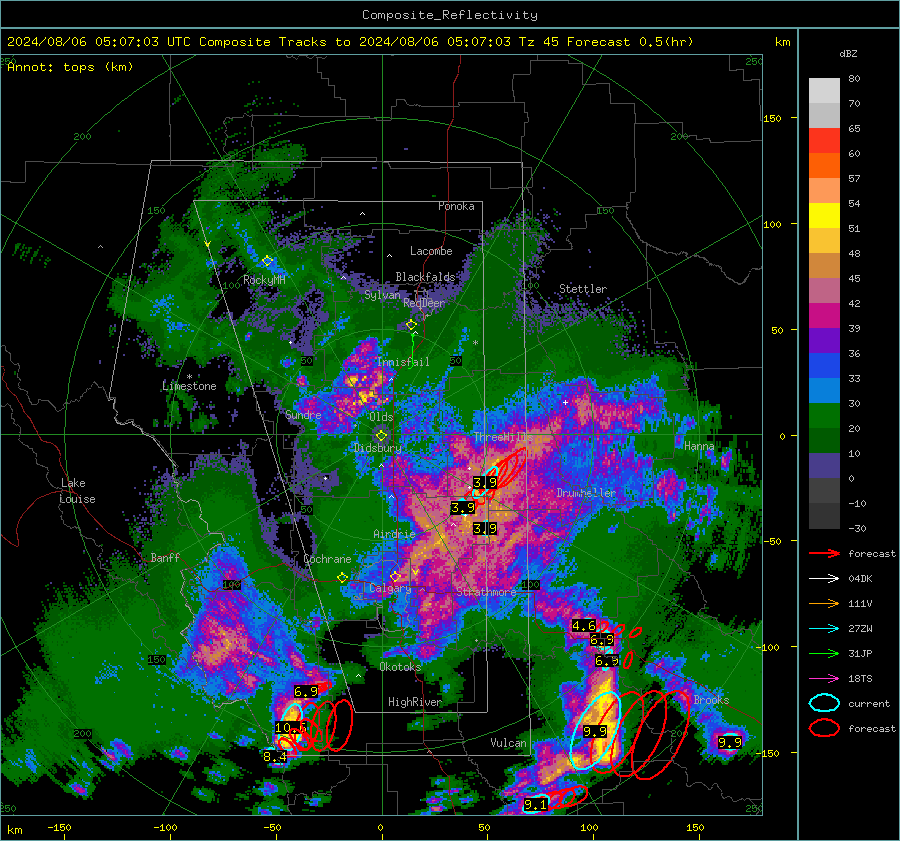Viewport: 900px width, 841px height.
Task: Select the 8.4 storm top label
Action: pos(274,757)
